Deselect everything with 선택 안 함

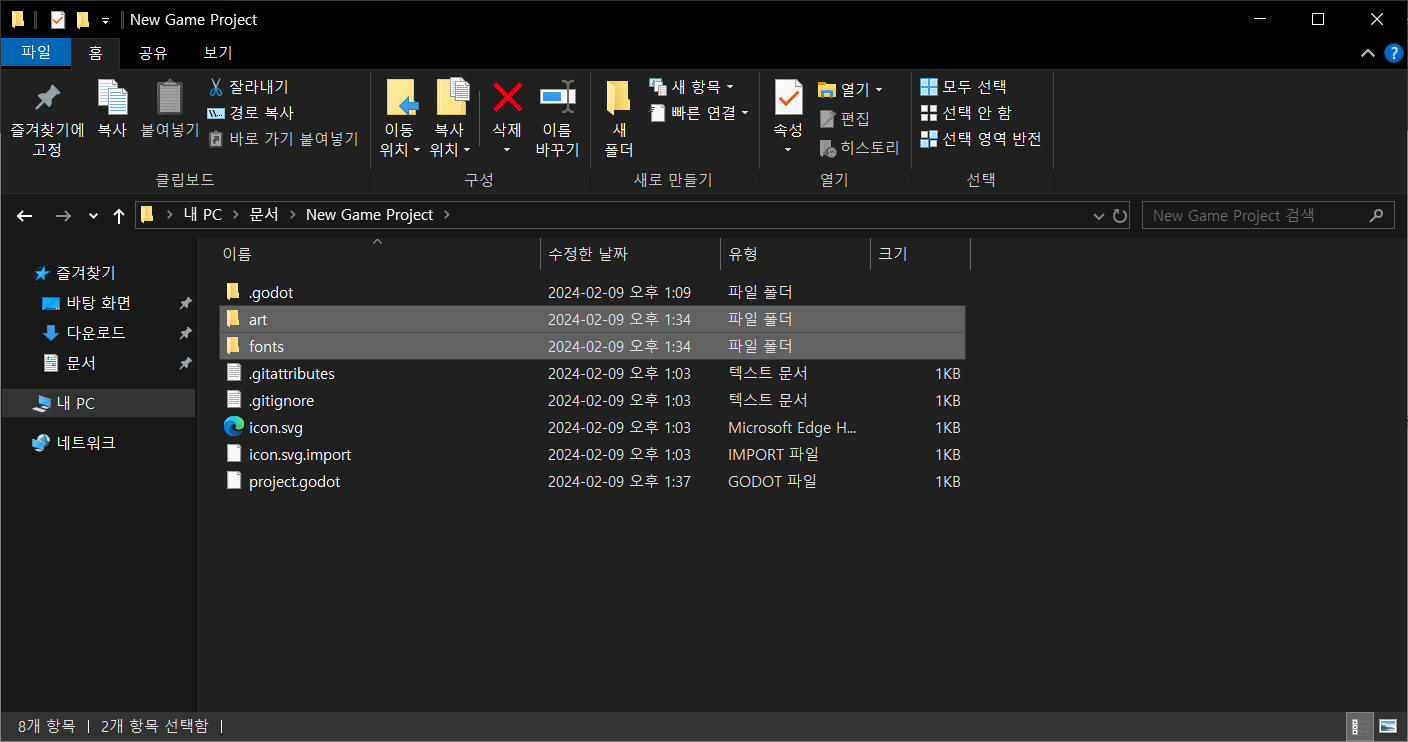click(965, 113)
